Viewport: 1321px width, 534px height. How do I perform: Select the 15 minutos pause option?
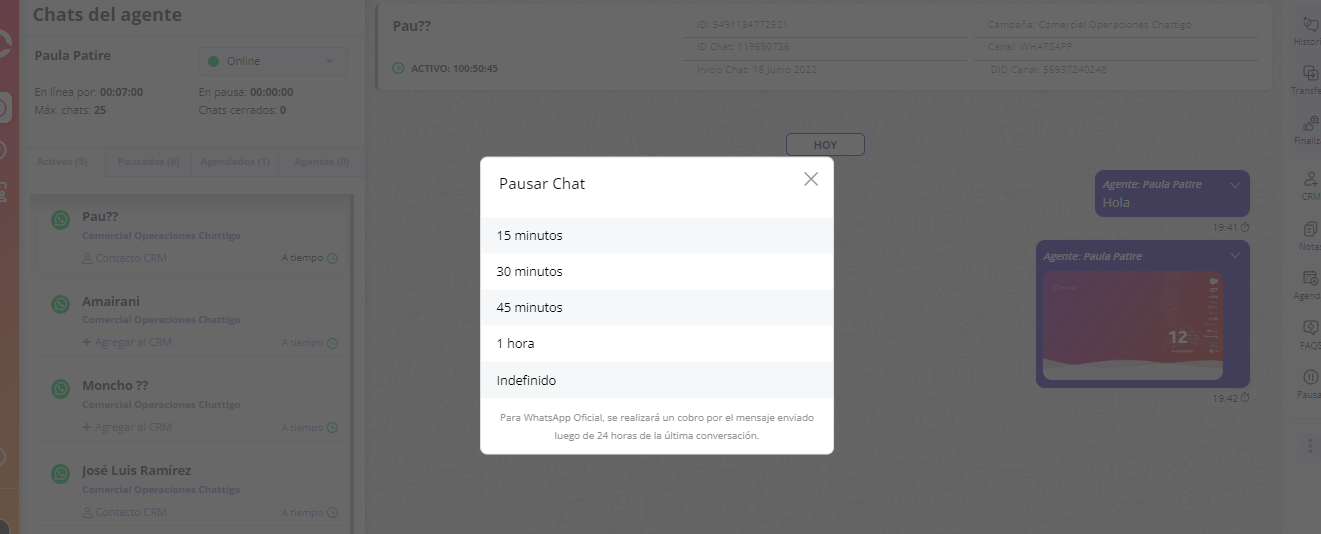point(656,236)
